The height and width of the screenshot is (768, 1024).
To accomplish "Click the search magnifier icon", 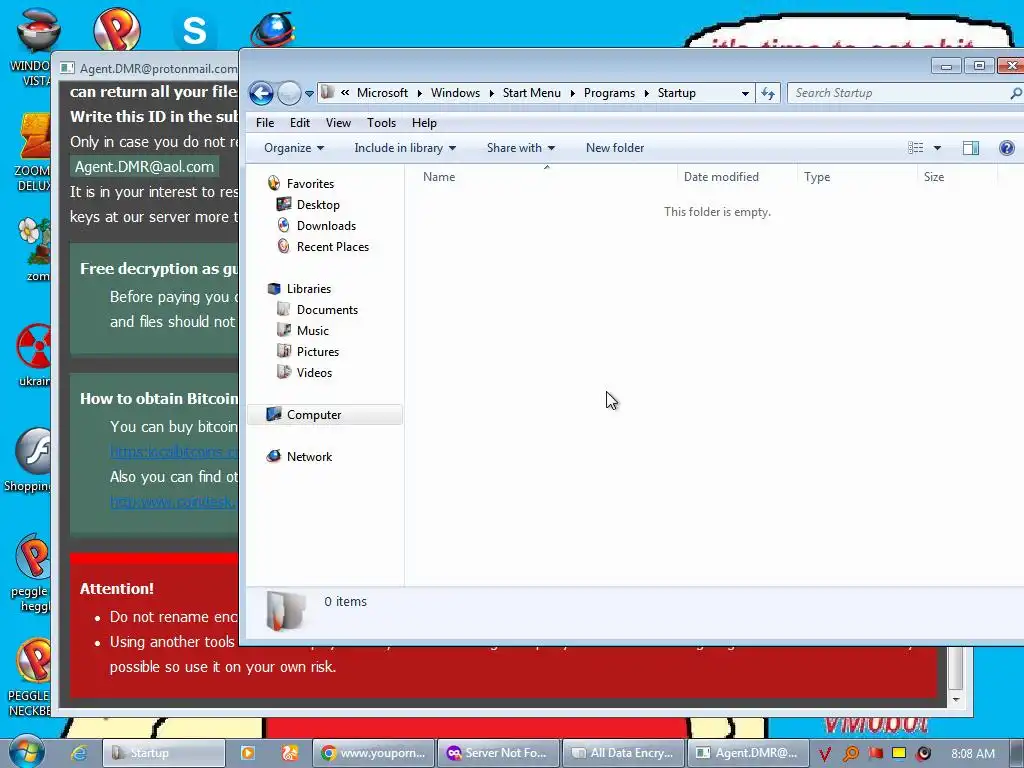I will (1016, 93).
